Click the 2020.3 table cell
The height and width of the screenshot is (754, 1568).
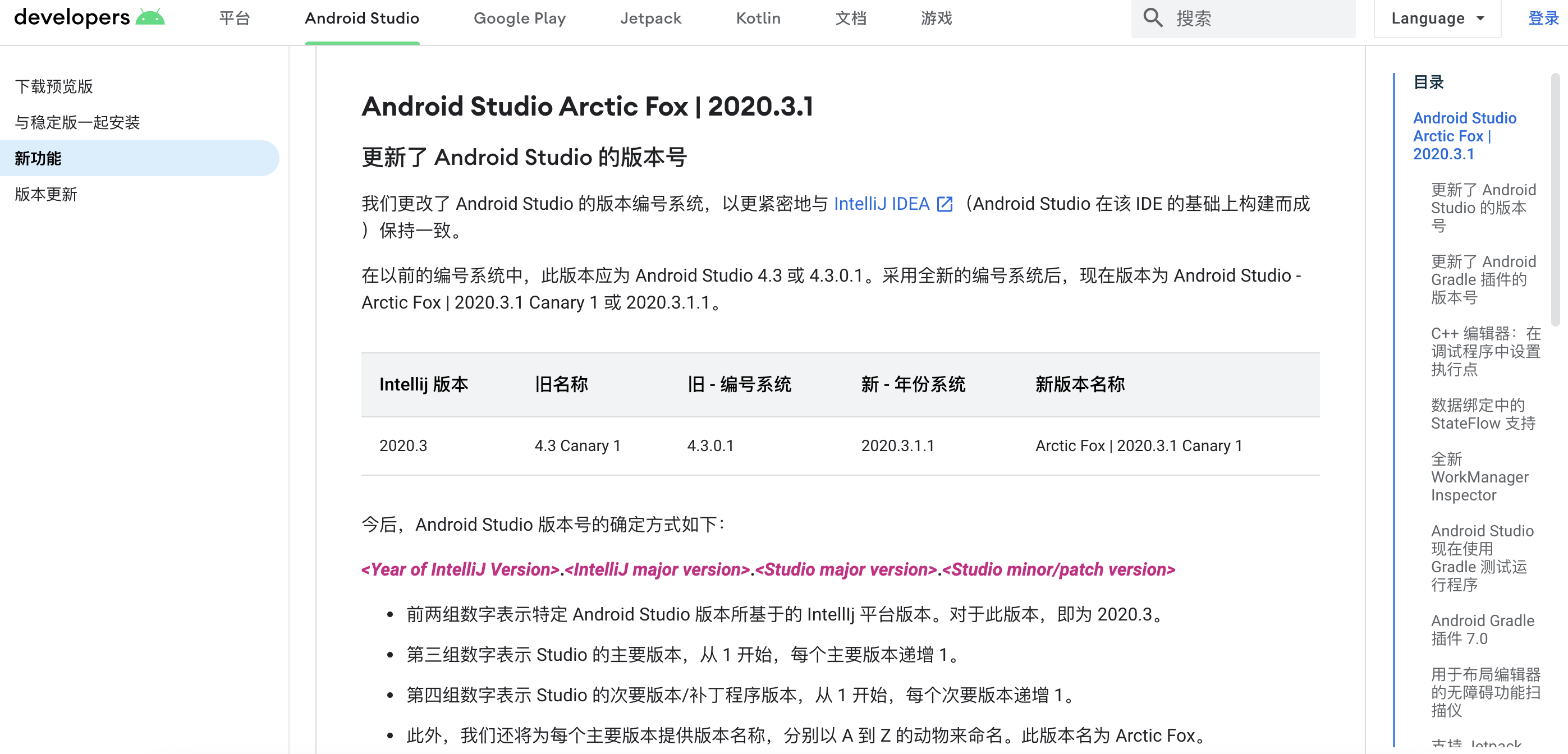(403, 446)
